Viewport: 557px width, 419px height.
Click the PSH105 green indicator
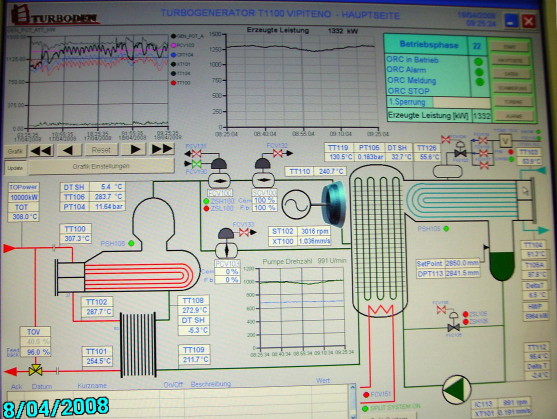click(x=446, y=229)
